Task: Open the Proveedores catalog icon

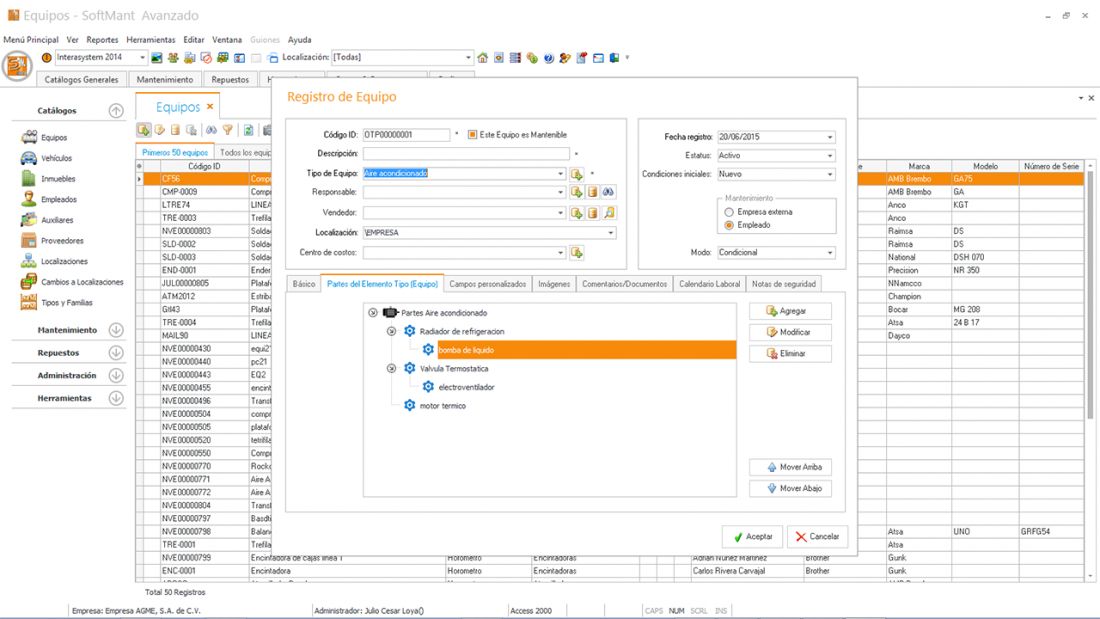Action: pos(29,241)
